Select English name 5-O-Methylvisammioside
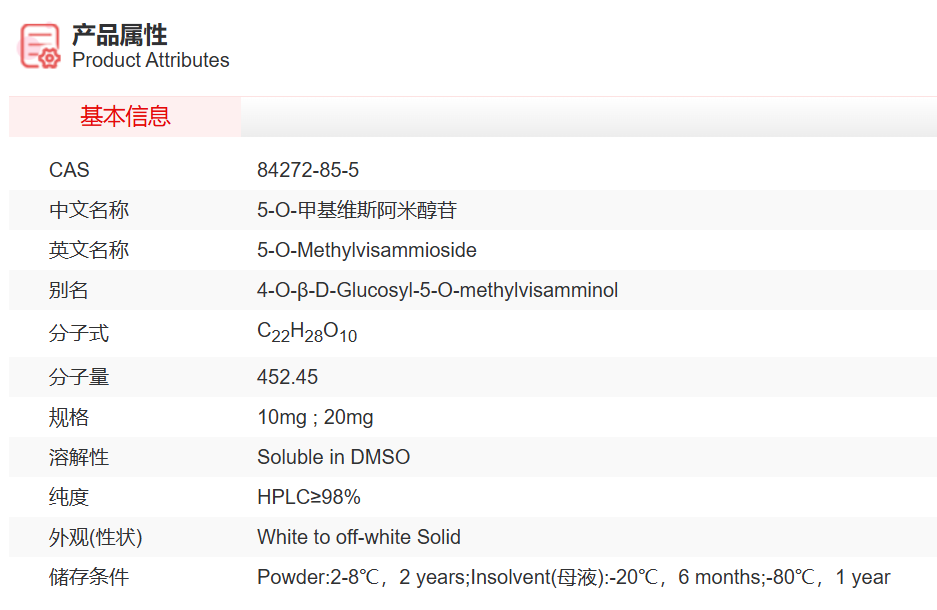937x610 pixels. point(366,251)
